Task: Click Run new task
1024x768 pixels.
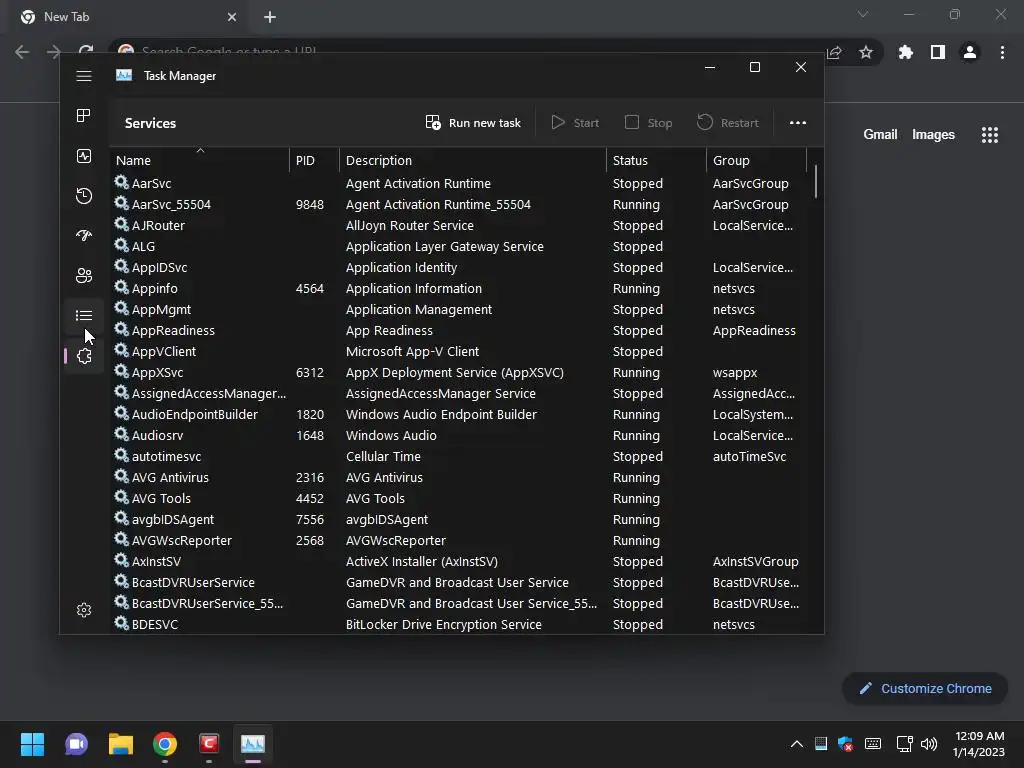Action: (x=473, y=123)
